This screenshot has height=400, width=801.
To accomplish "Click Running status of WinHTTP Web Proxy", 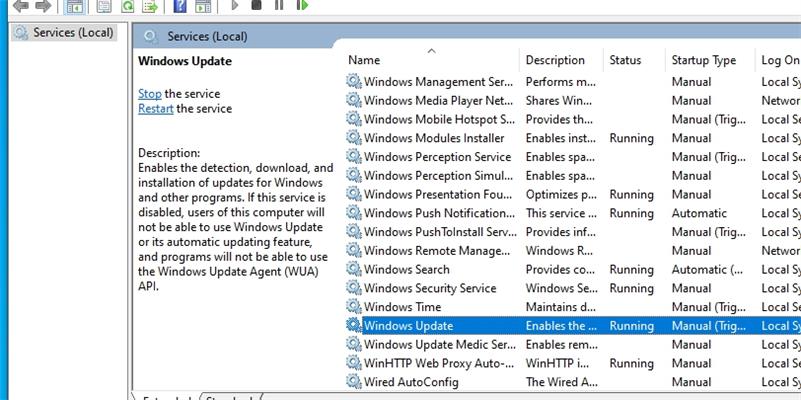I will (631, 364).
